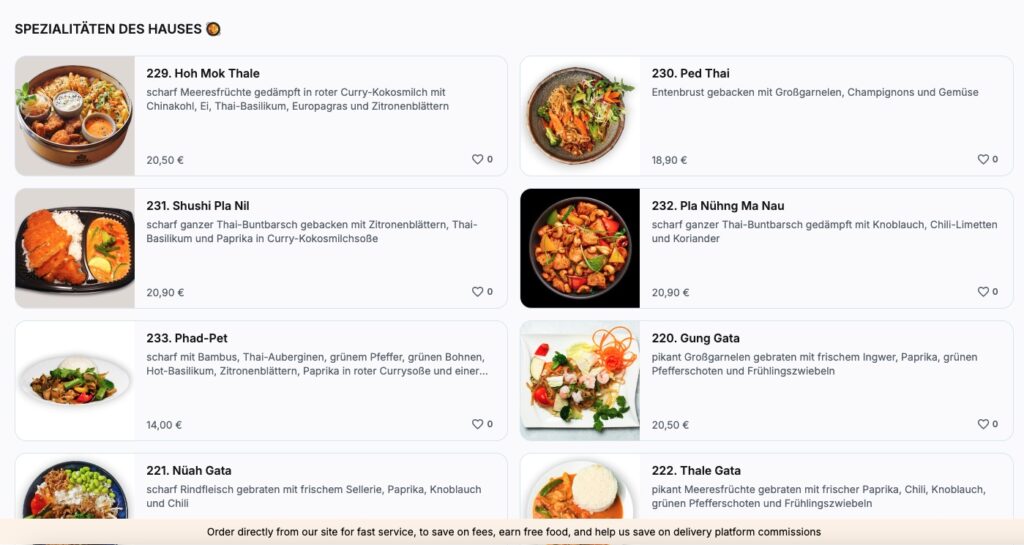Image resolution: width=1024 pixels, height=545 pixels.
Task: Tap the heart on 231. Shushi Pla Nil
Action: [477, 292]
